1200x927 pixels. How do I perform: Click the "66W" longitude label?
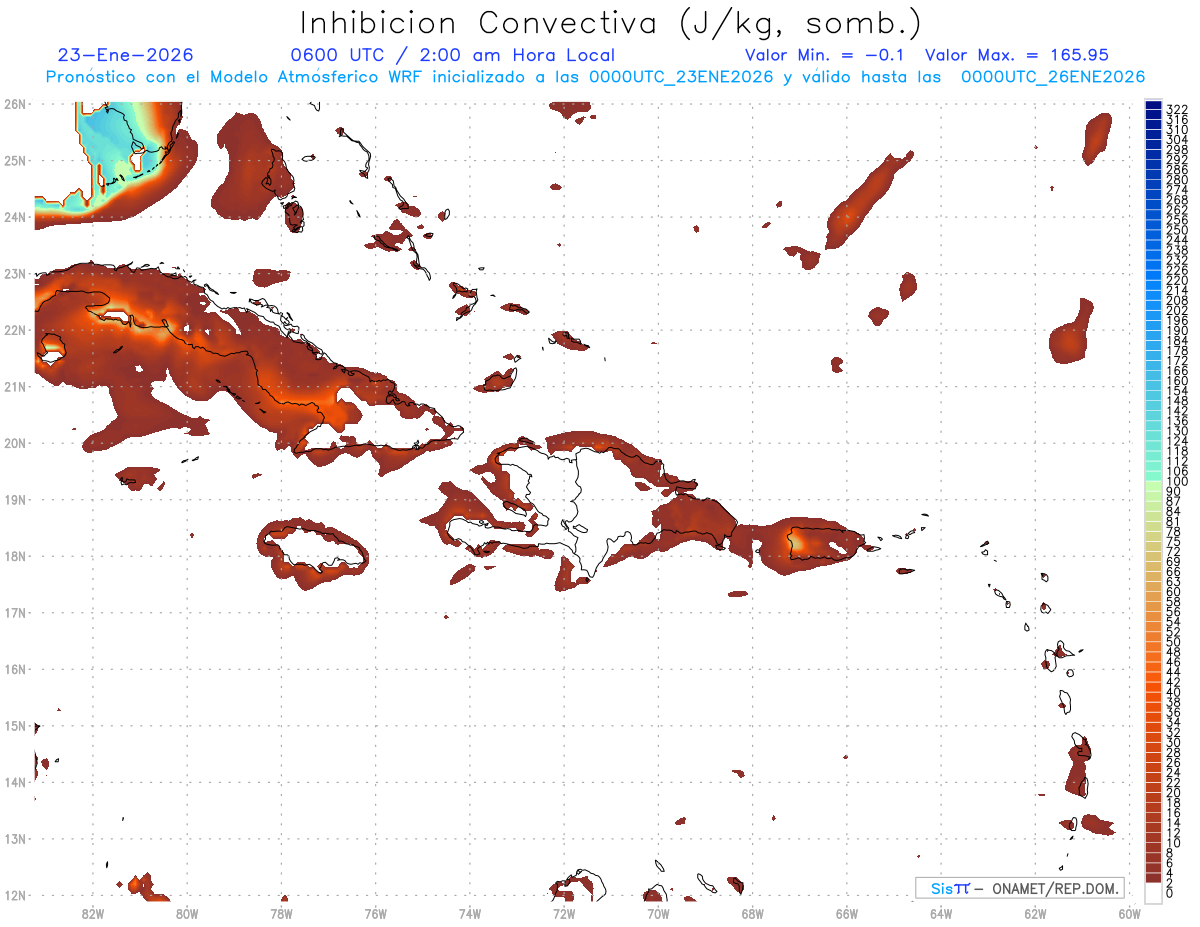(847, 913)
